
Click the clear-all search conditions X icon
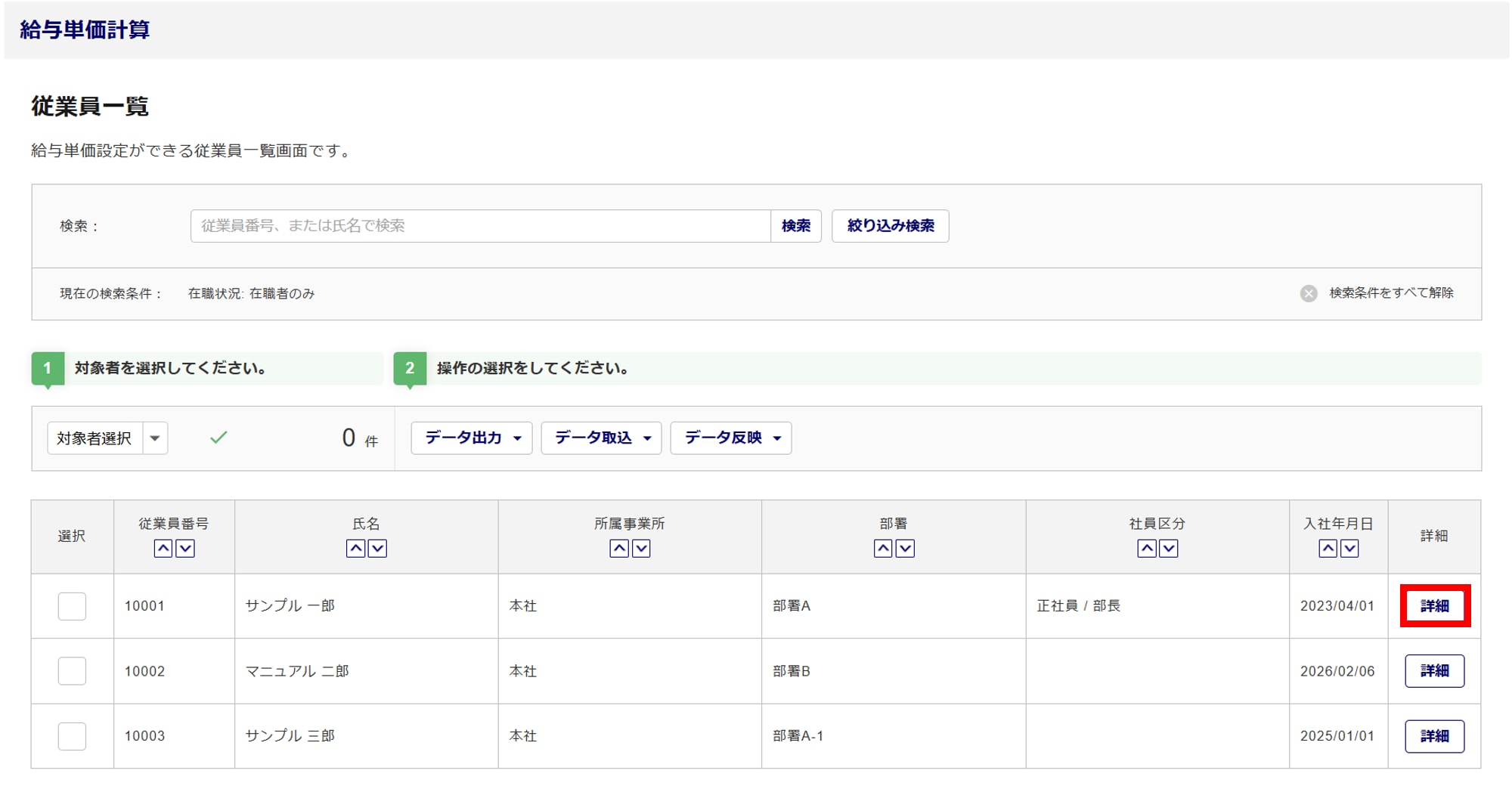[1309, 293]
